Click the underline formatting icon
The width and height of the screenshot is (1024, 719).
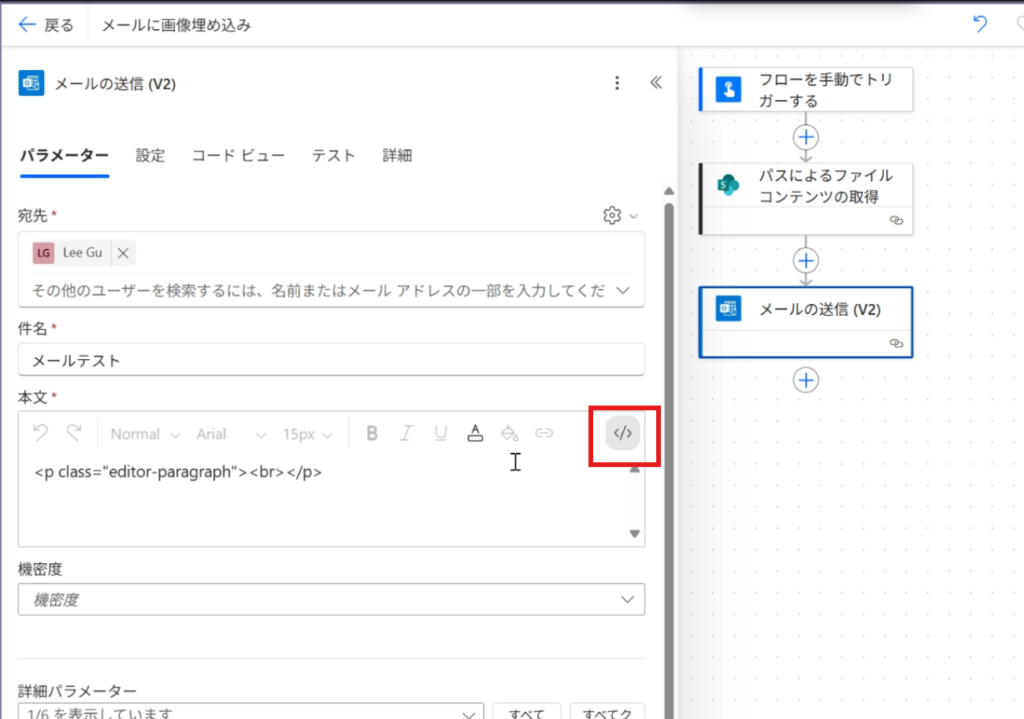point(440,433)
